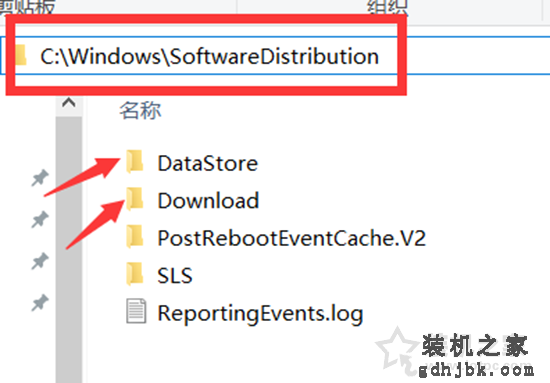Sort files by the 名称 column header
Image resolution: width=550 pixels, height=383 pixels.
(140, 110)
